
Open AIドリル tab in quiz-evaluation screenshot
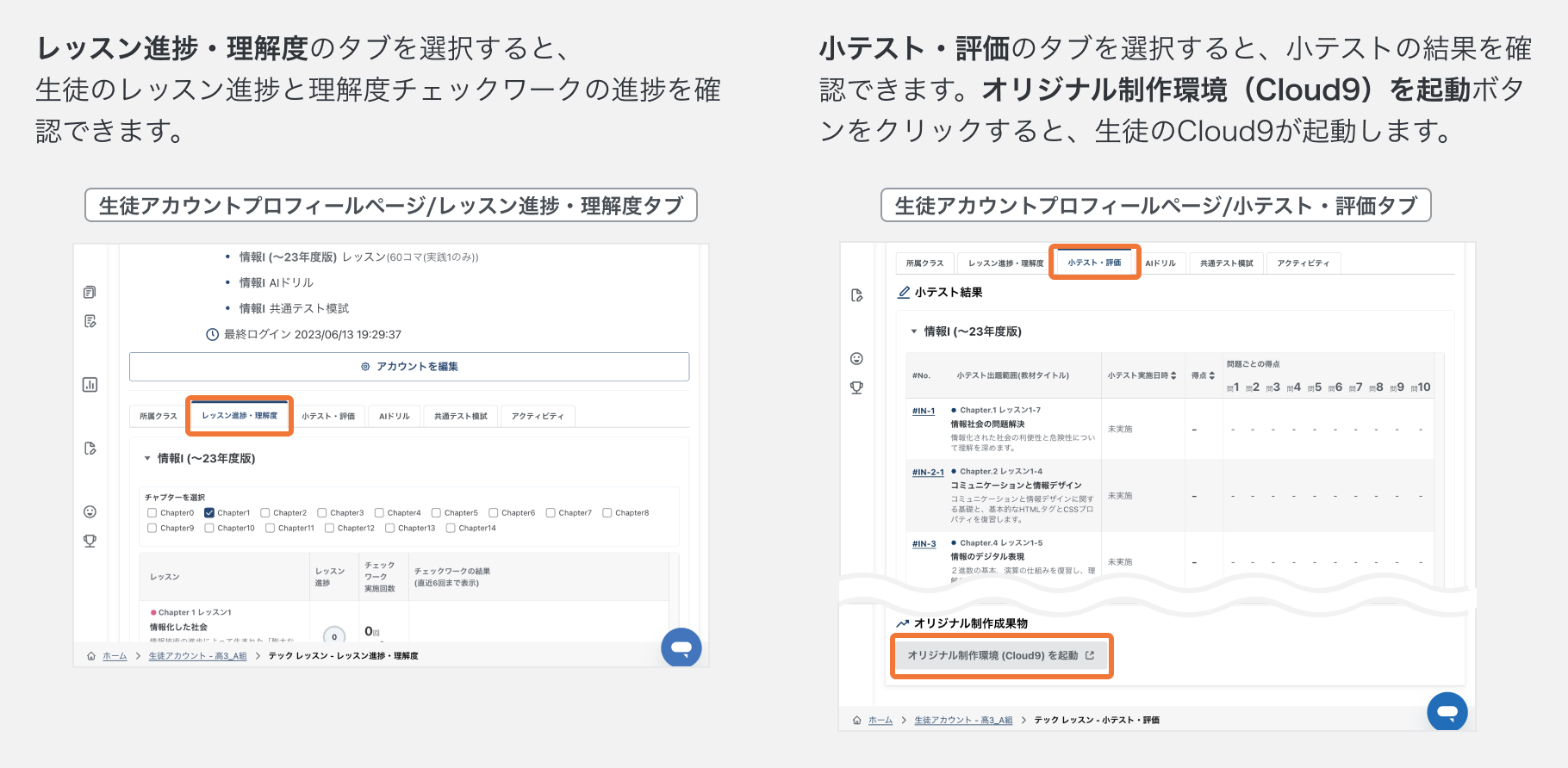1160,263
